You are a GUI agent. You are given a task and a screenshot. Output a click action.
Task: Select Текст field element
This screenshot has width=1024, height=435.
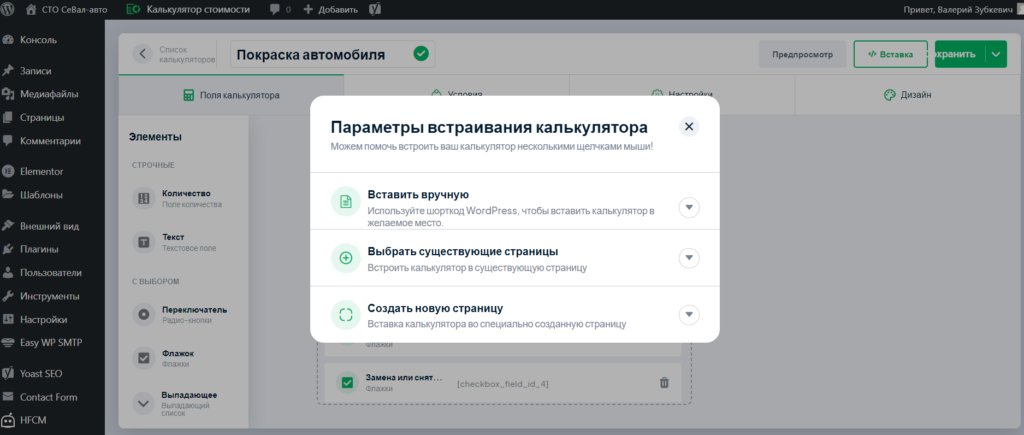tap(183, 242)
